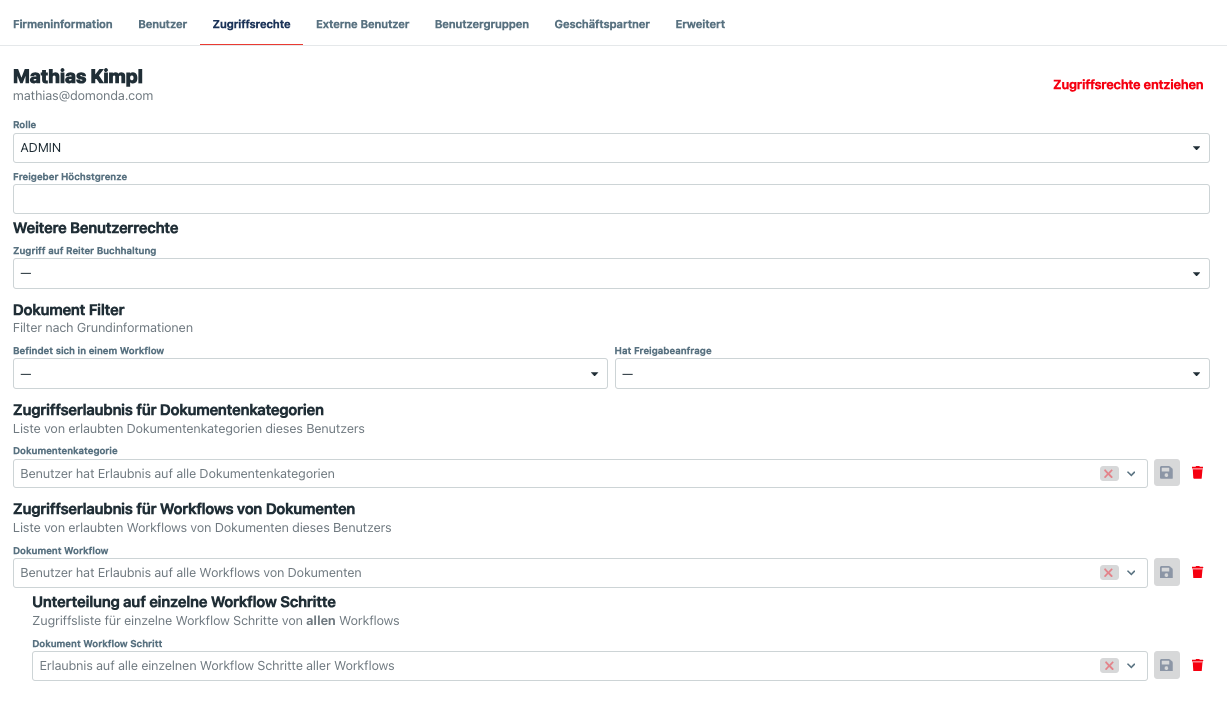Open the Firmeninformation tab
Viewport: 1227px width, 723px height.
tap(62, 24)
